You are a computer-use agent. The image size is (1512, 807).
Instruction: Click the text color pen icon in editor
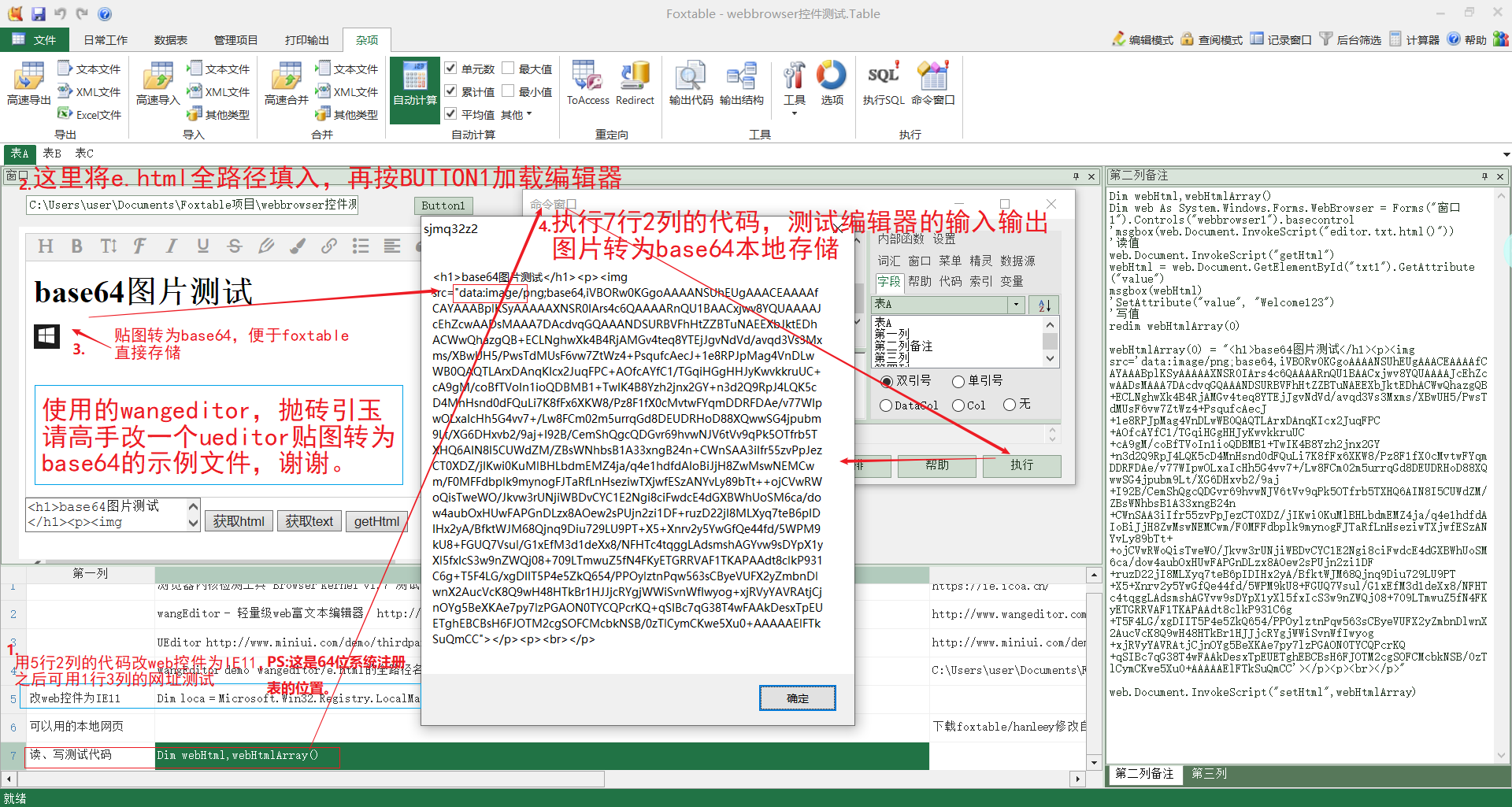click(266, 246)
